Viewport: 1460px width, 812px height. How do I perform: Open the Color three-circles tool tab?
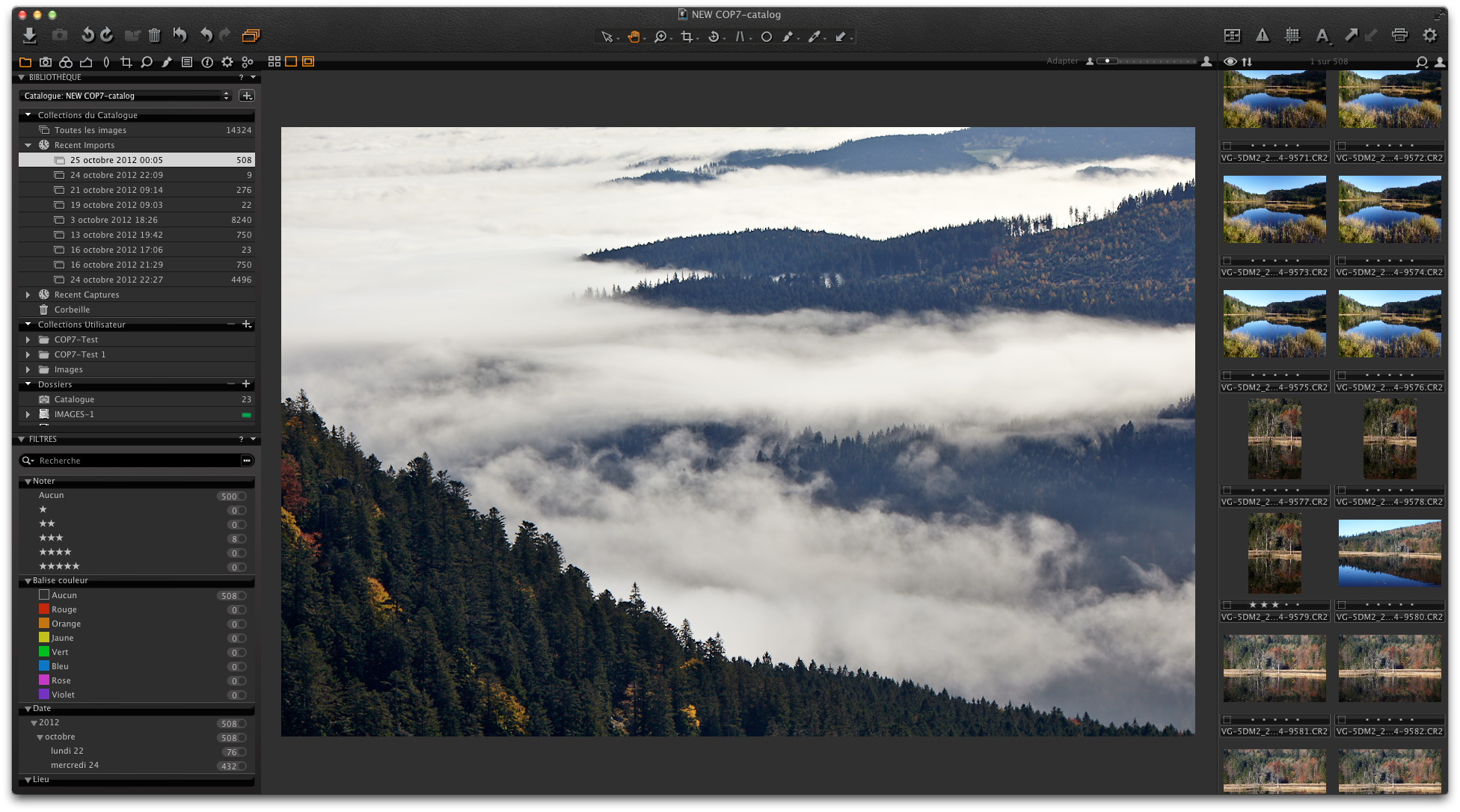coord(66,62)
